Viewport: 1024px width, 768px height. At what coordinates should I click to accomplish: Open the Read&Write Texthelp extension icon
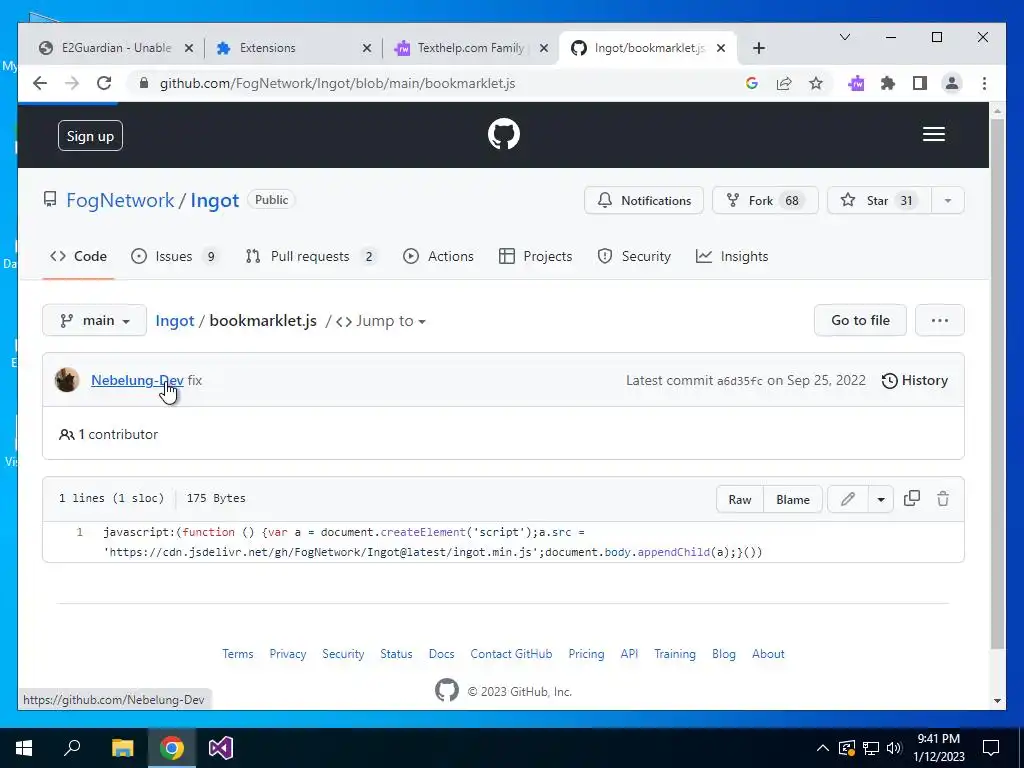click(856, 84)
